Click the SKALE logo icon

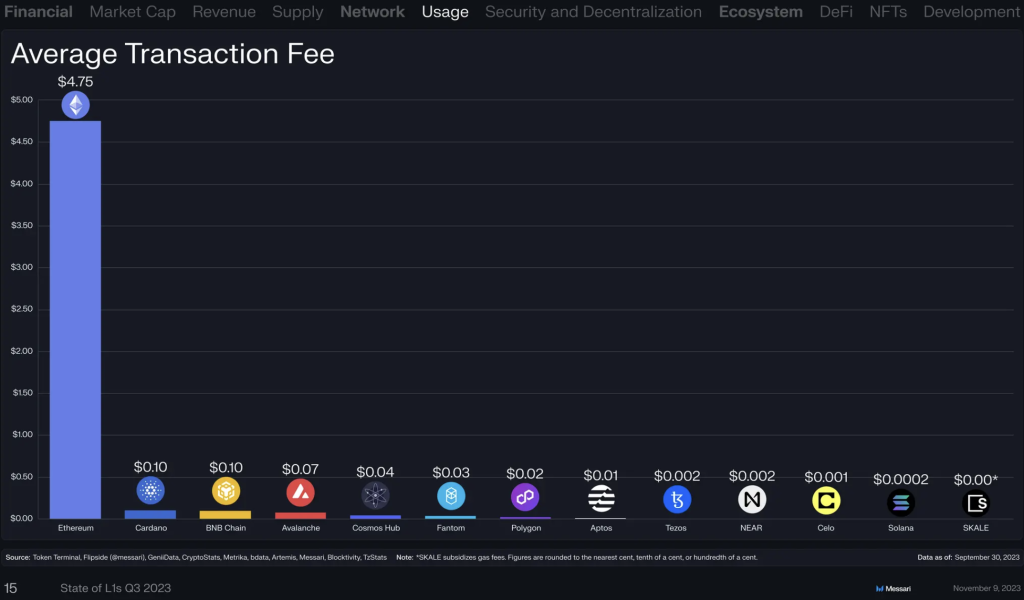976,503
